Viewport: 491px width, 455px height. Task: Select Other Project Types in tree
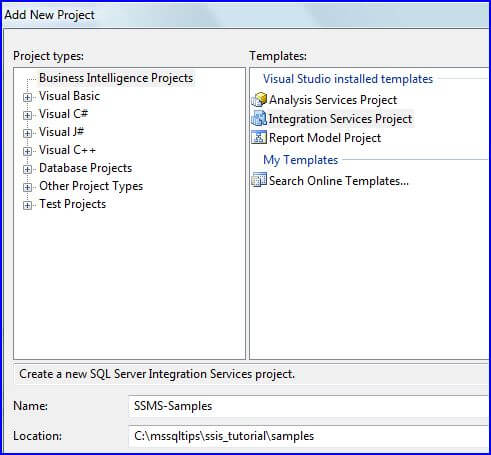[91, 186]
